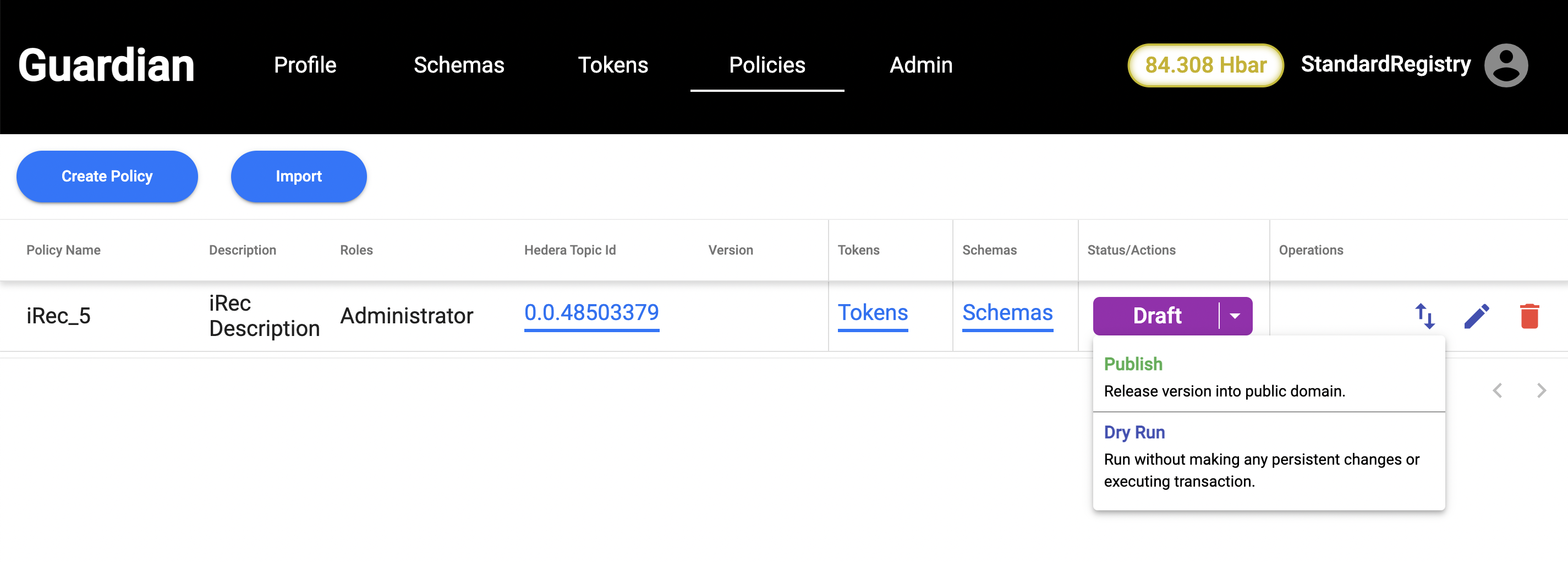
Task: Click the 84.308 Hbar balance badge
Action: coord(1205,65)
